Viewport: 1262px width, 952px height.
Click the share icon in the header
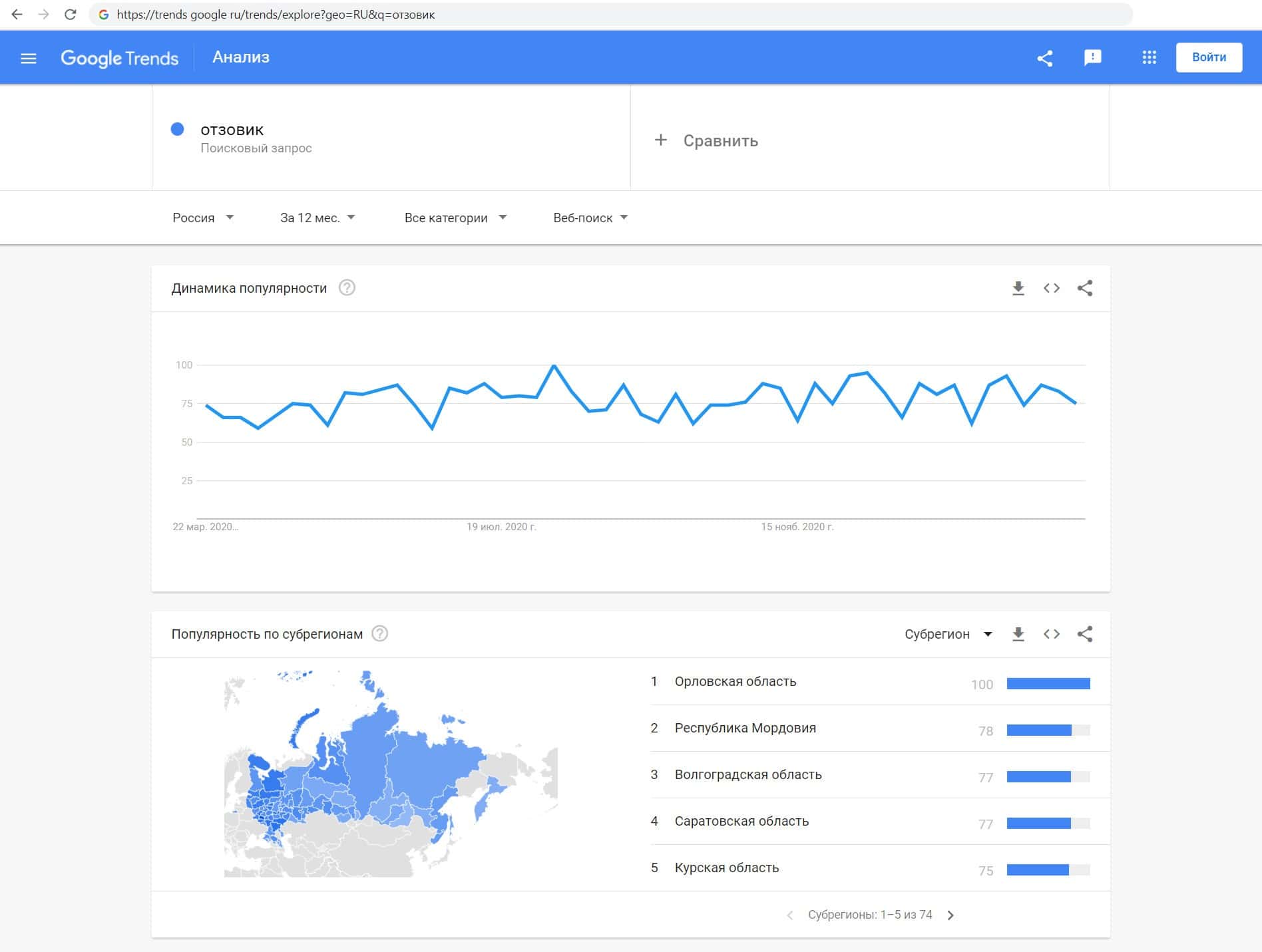[x=1045, y=59]
